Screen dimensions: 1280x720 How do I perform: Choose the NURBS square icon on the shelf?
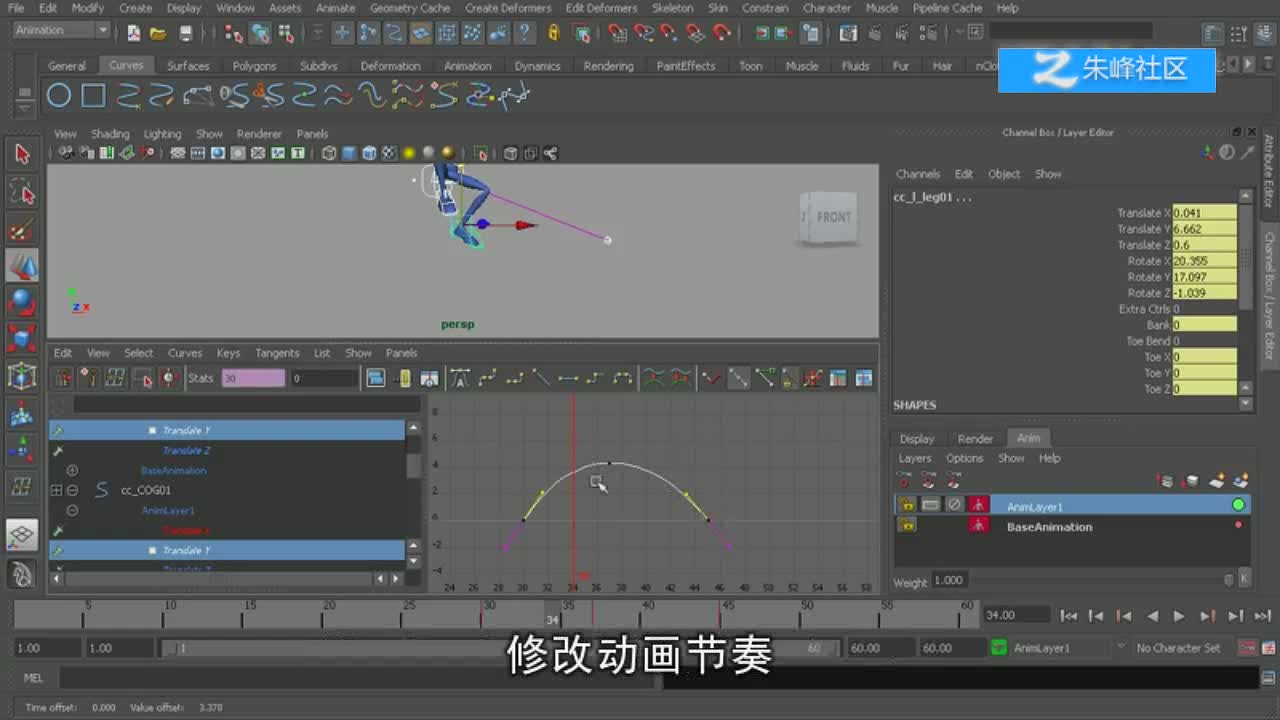click(x=94, y=96)
